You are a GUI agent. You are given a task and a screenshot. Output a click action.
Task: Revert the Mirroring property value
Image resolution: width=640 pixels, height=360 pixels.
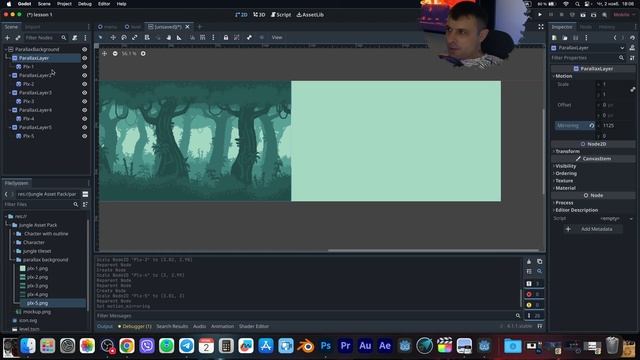591,126
